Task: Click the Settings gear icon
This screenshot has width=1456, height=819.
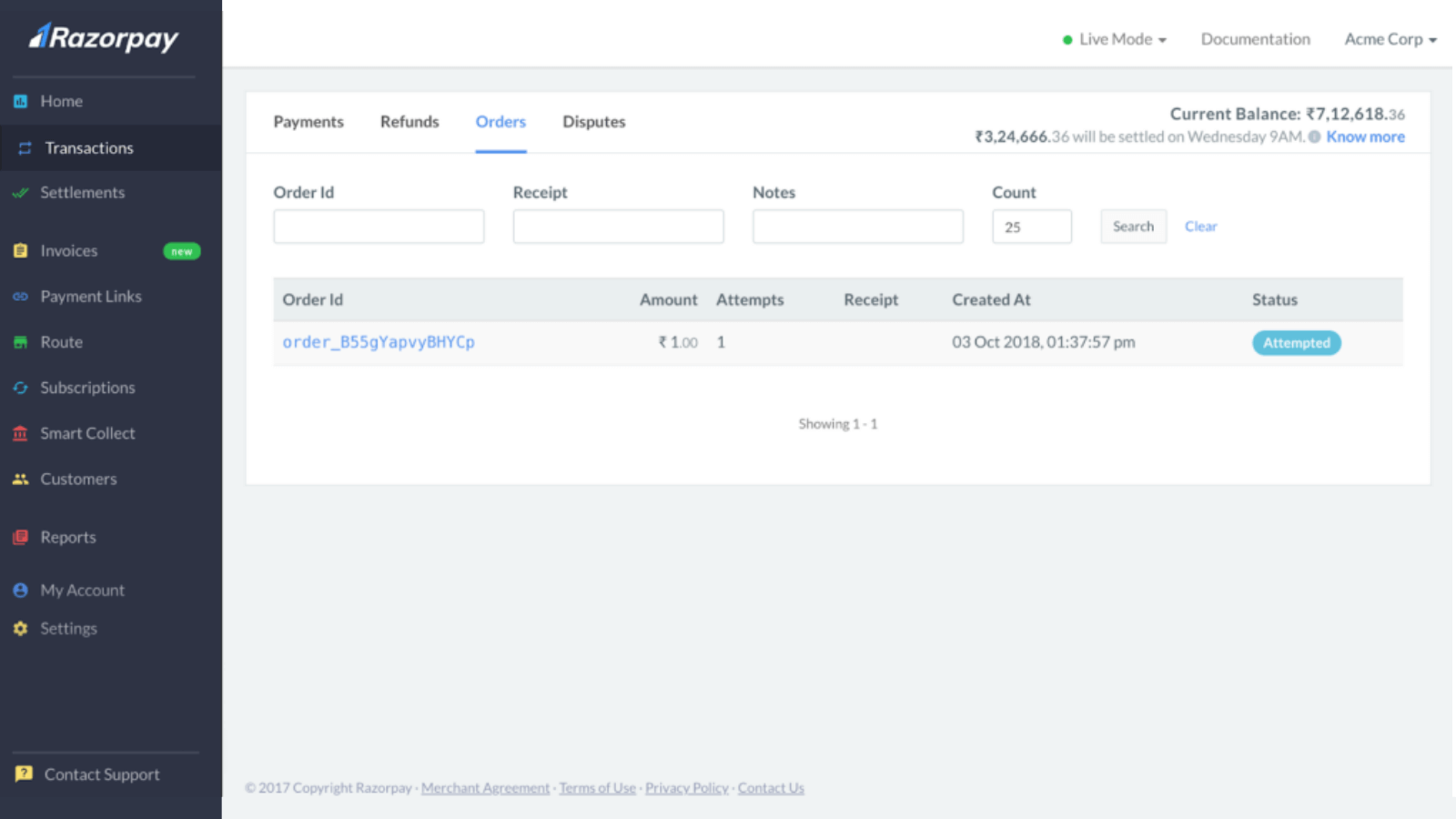Action: point(20,628)
